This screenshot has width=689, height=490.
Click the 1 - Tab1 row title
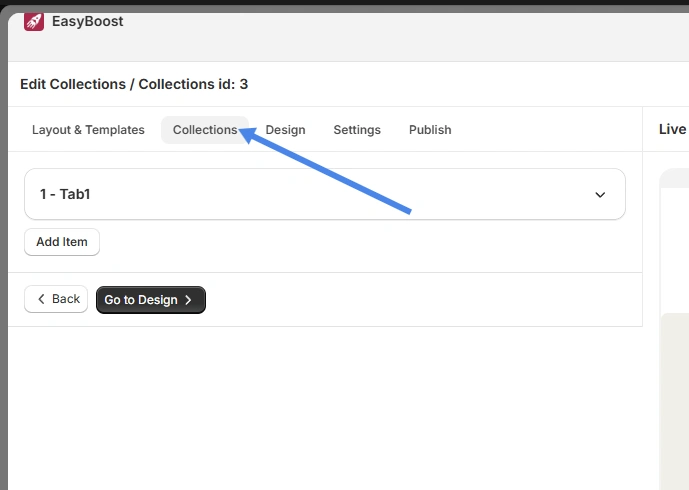(x=65, y=194)
